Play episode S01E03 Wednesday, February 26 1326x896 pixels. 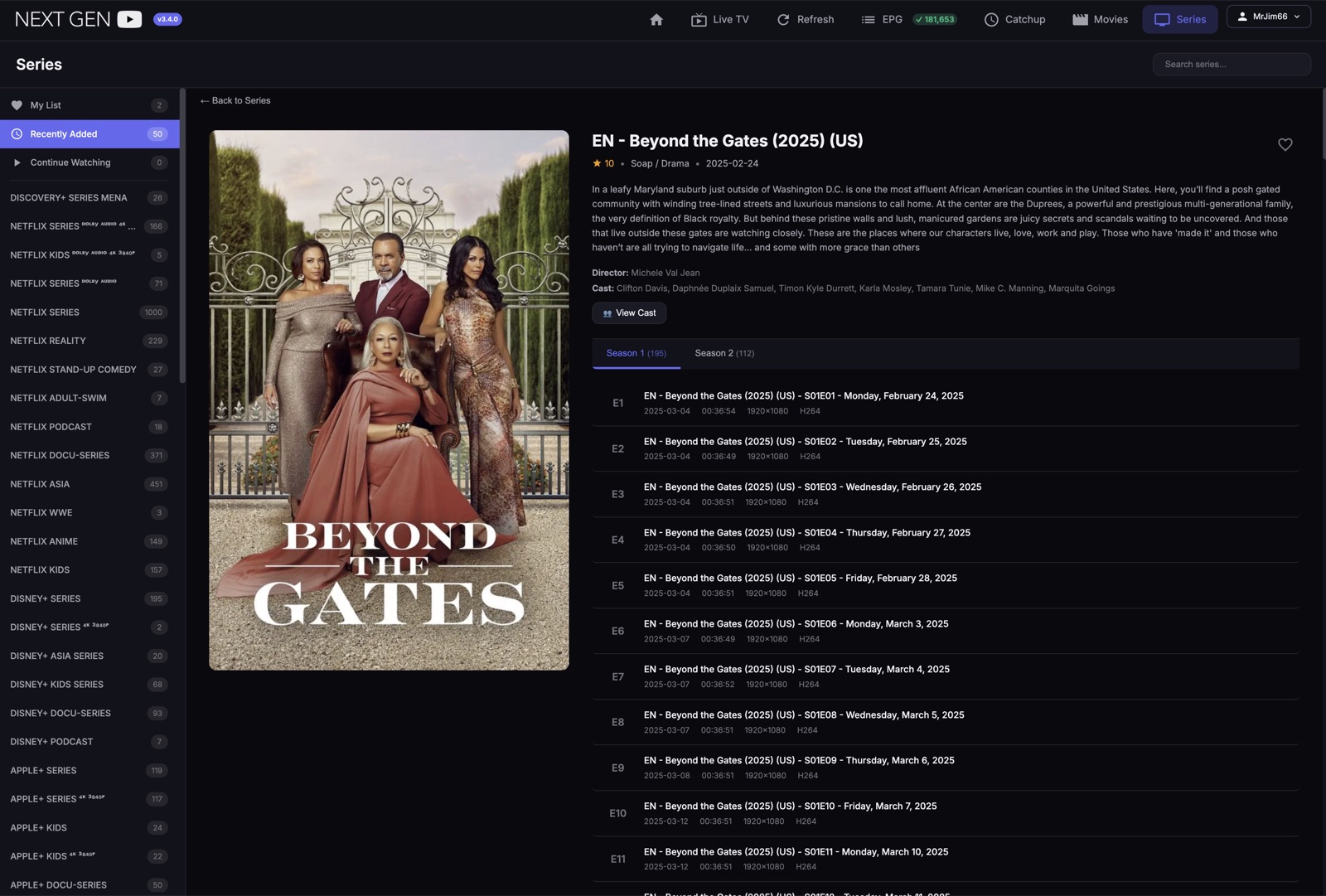(x=946, y=494)
